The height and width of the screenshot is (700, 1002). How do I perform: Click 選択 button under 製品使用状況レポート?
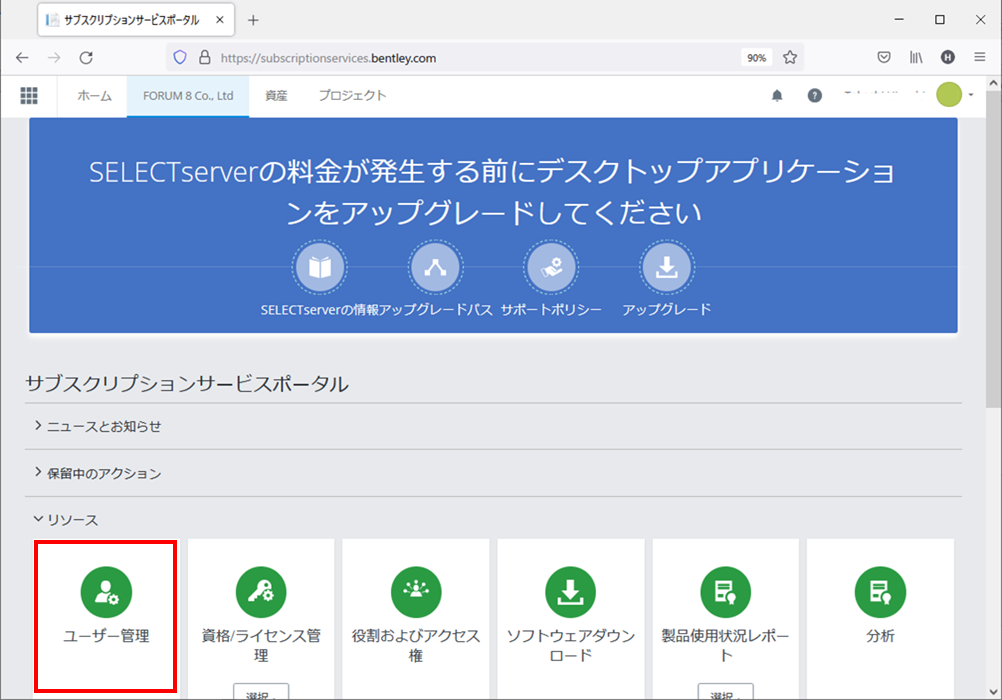725,692
